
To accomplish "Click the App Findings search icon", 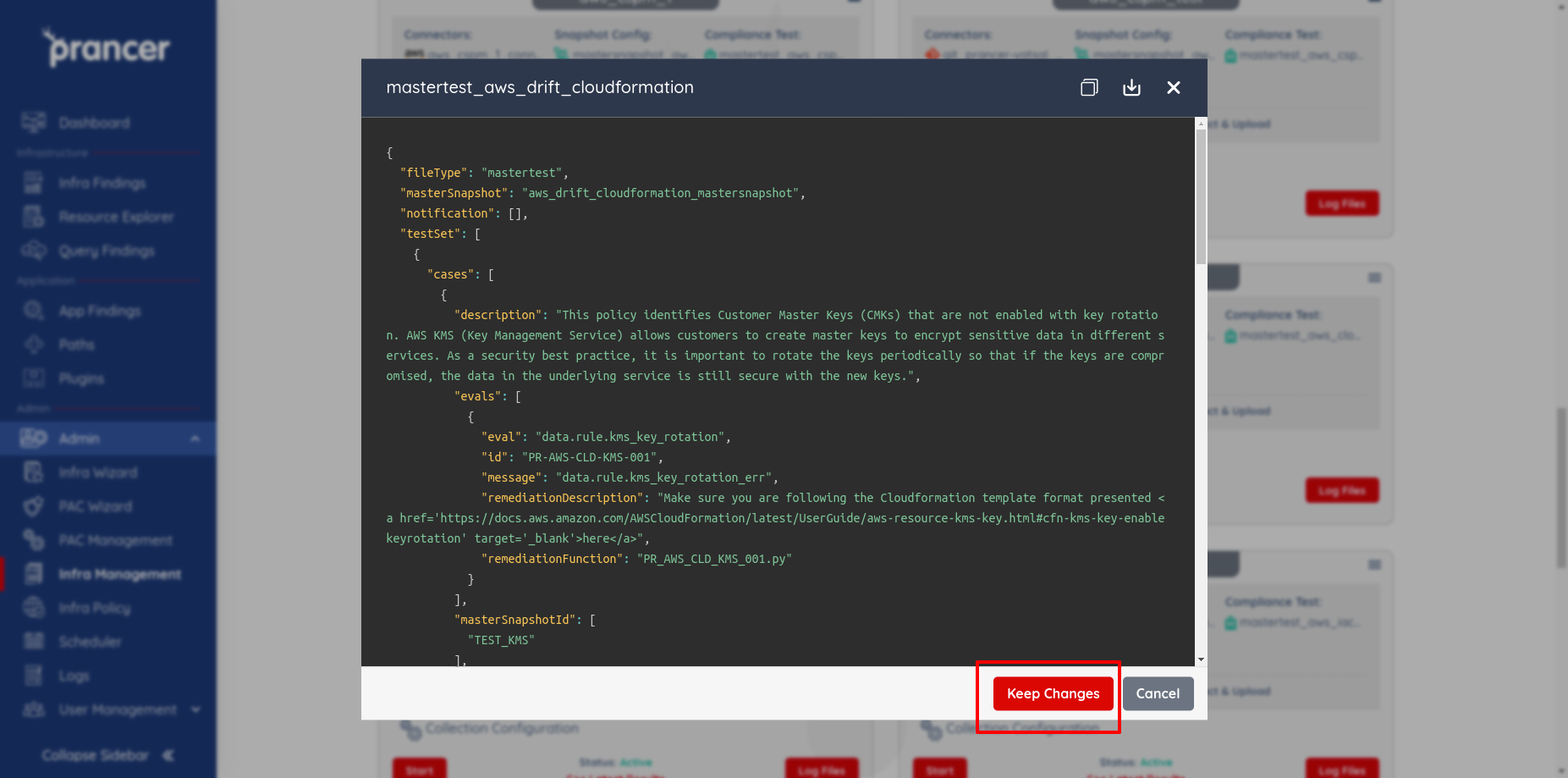I will (34, 310).
